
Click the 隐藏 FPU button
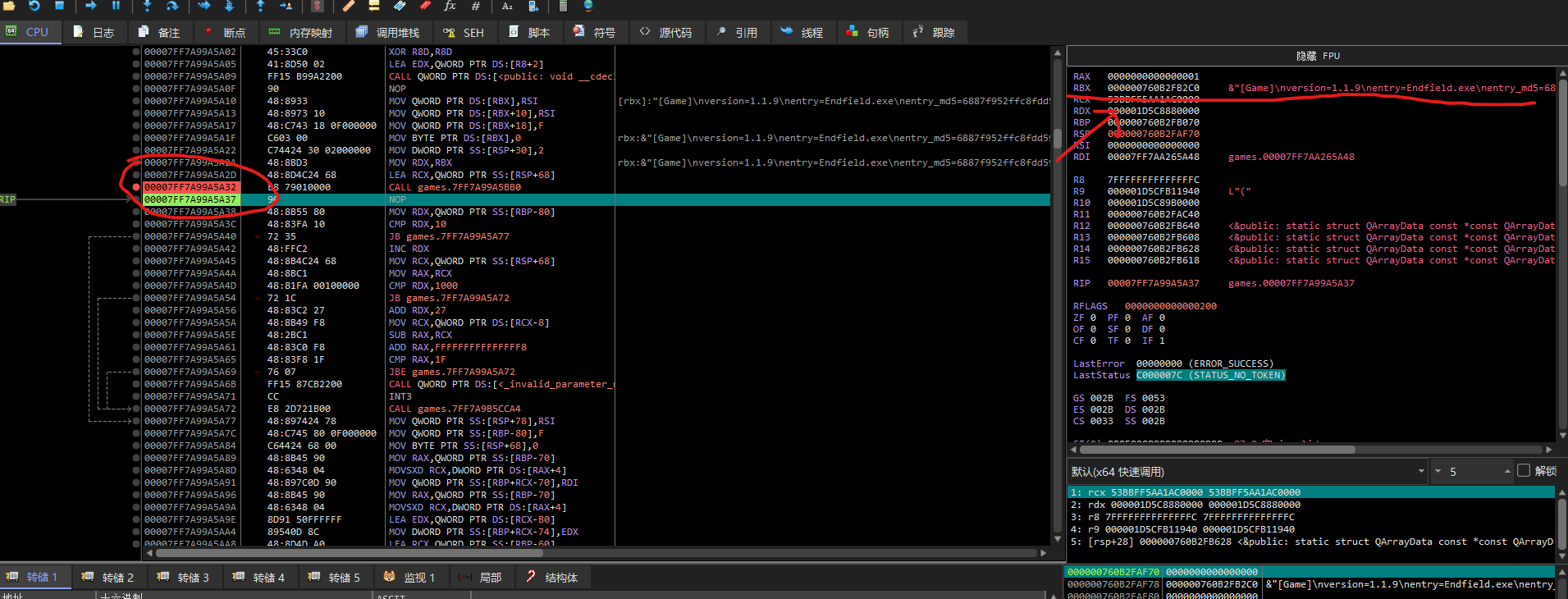(1317, 56)
